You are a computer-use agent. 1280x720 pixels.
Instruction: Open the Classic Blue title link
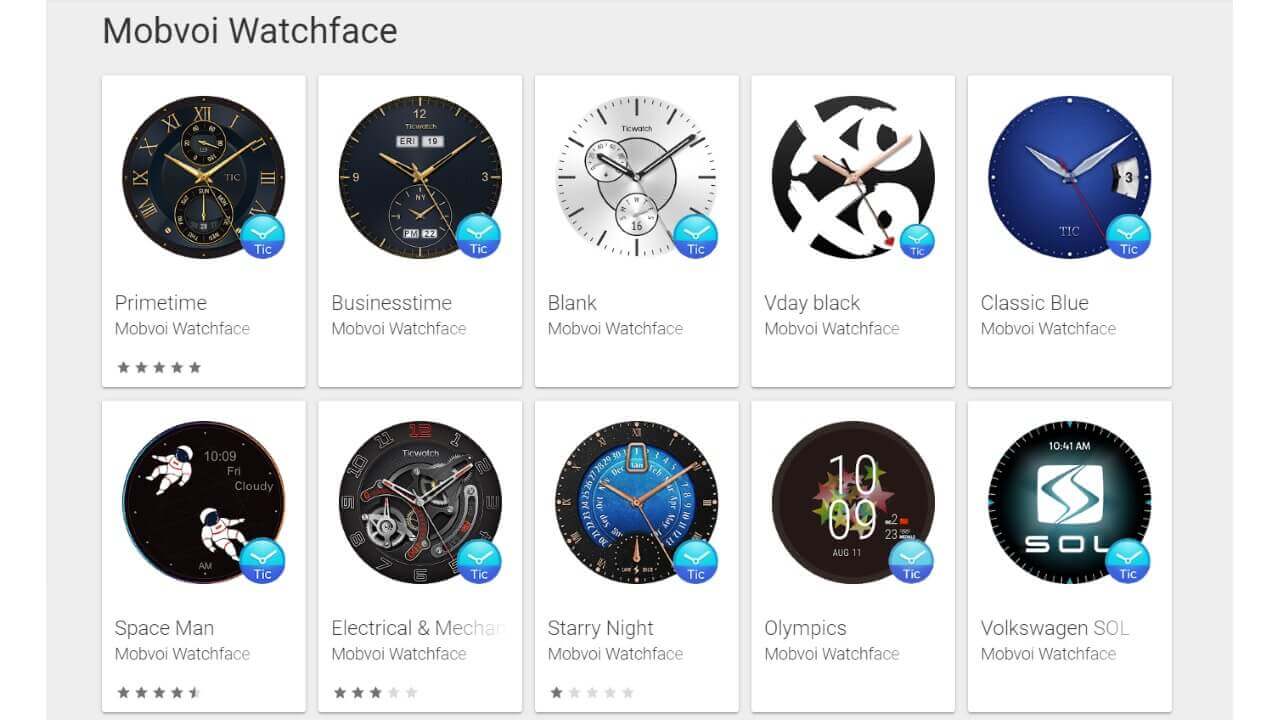click(x=1034, y=303)
